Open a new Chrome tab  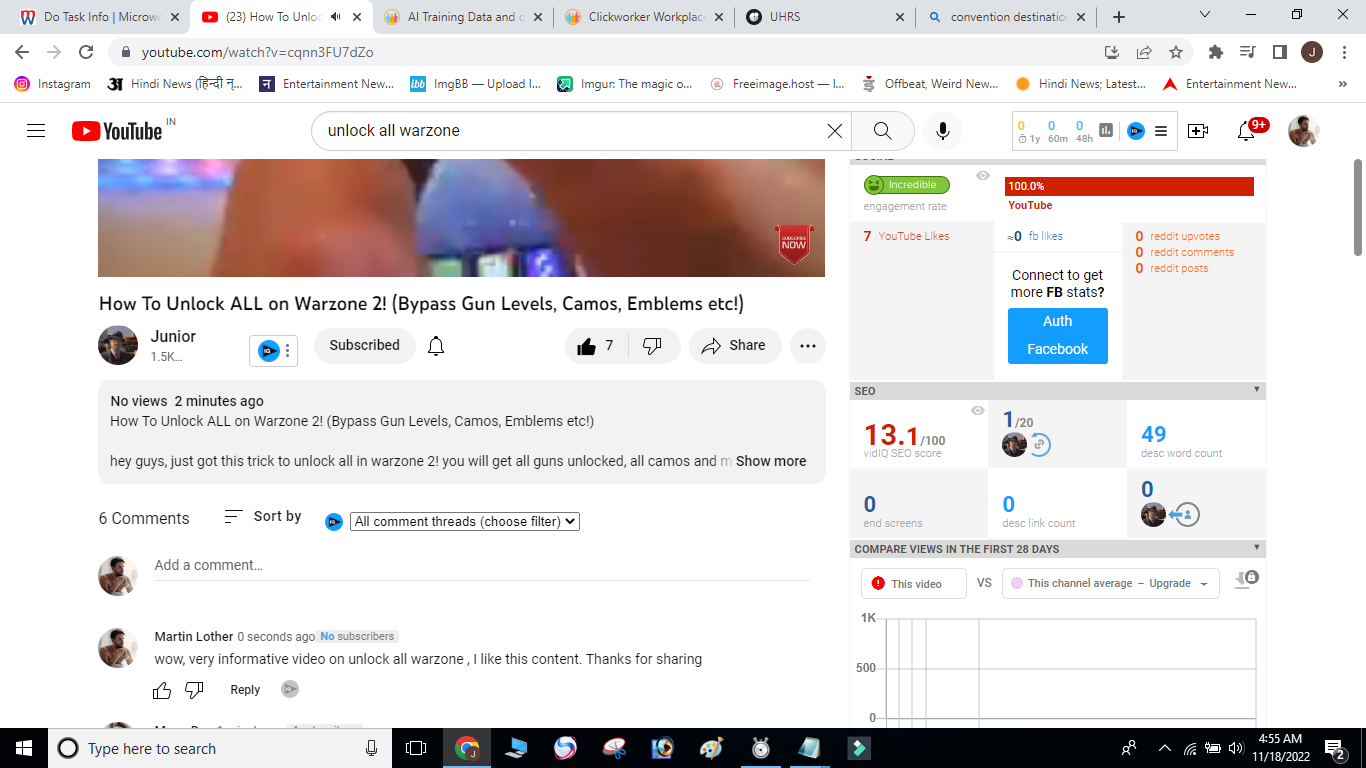pyautogui.click(x=1118, y=17)
